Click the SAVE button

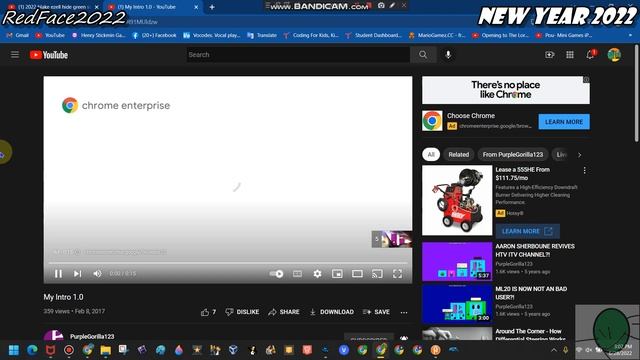point(376,312)
